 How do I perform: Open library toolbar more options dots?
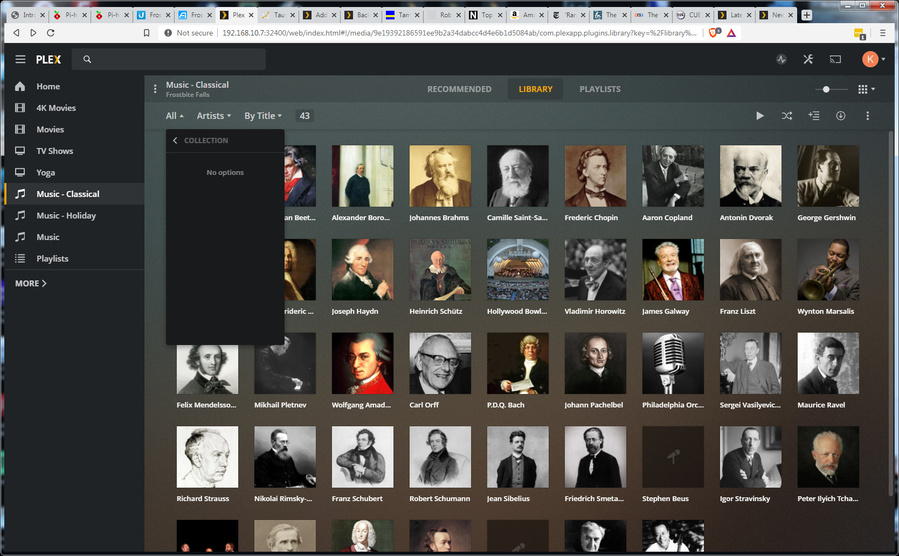point(867,116)
